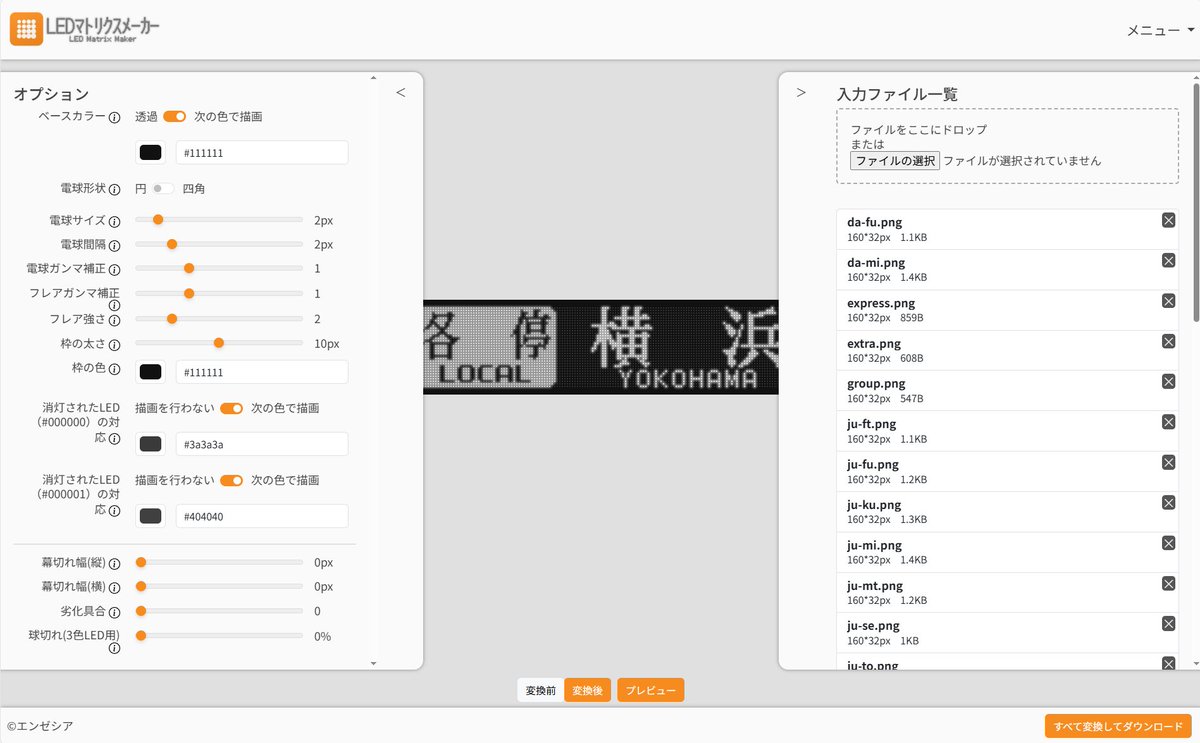
Task: Click the file list scrollbar
Action: click(x=1195, y=200)
